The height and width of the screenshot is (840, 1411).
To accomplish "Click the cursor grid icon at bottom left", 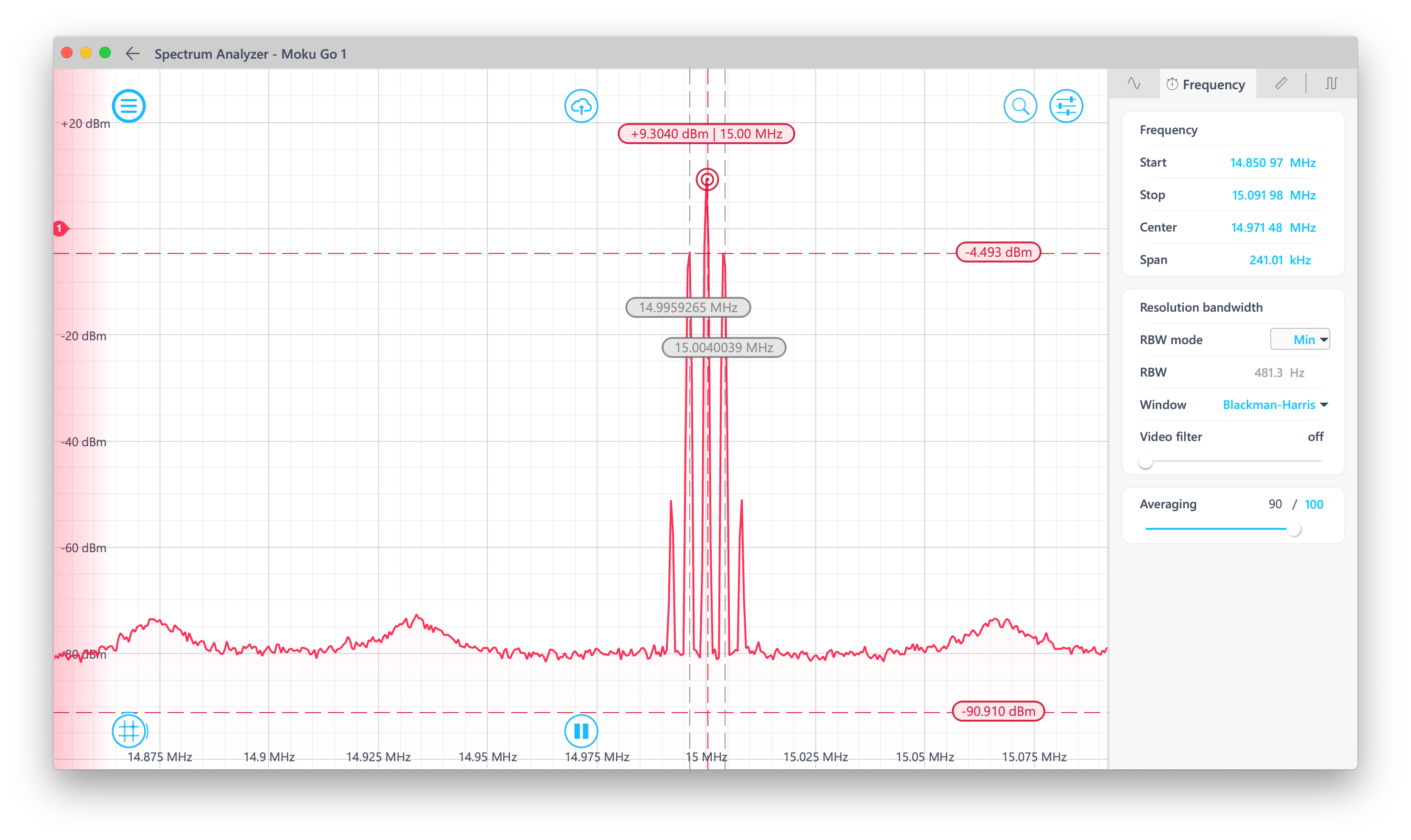I will [x=128, y=731].
